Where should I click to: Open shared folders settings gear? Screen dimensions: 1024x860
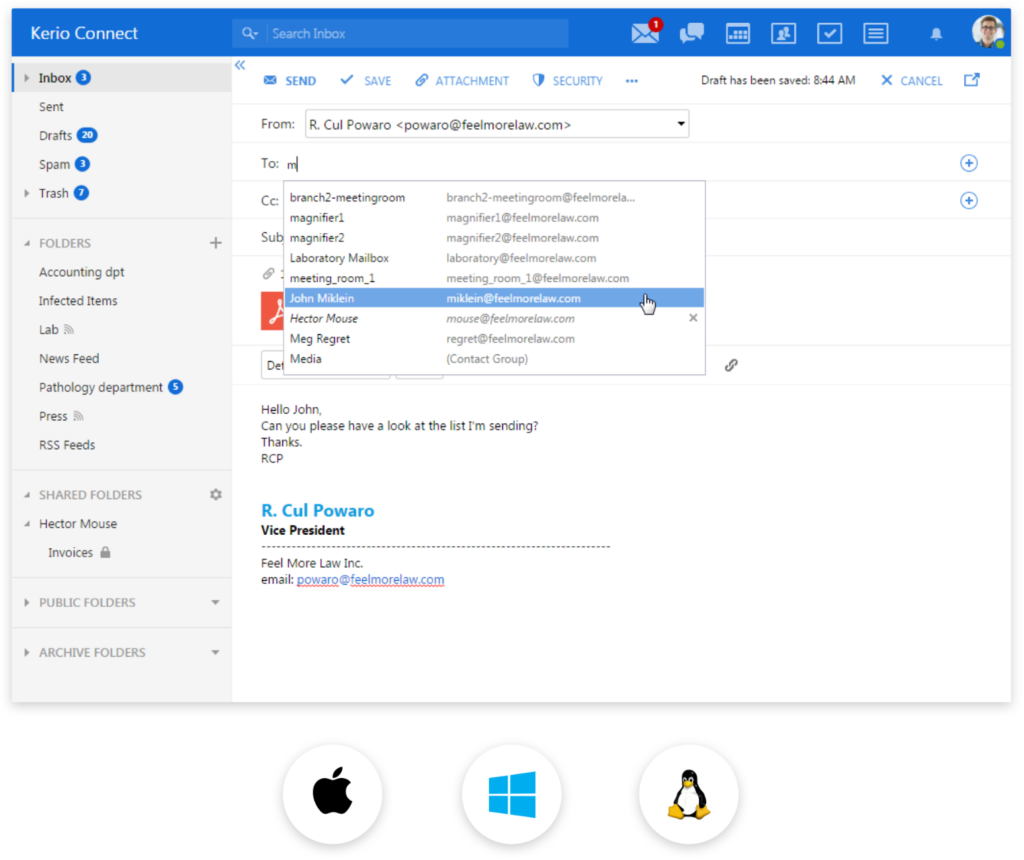pos(216,494)
